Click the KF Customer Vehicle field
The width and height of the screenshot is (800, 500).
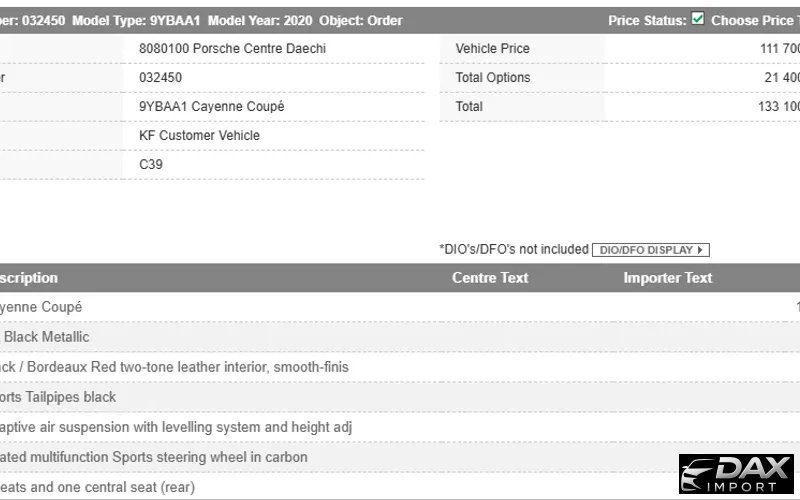tap(199, 136)
